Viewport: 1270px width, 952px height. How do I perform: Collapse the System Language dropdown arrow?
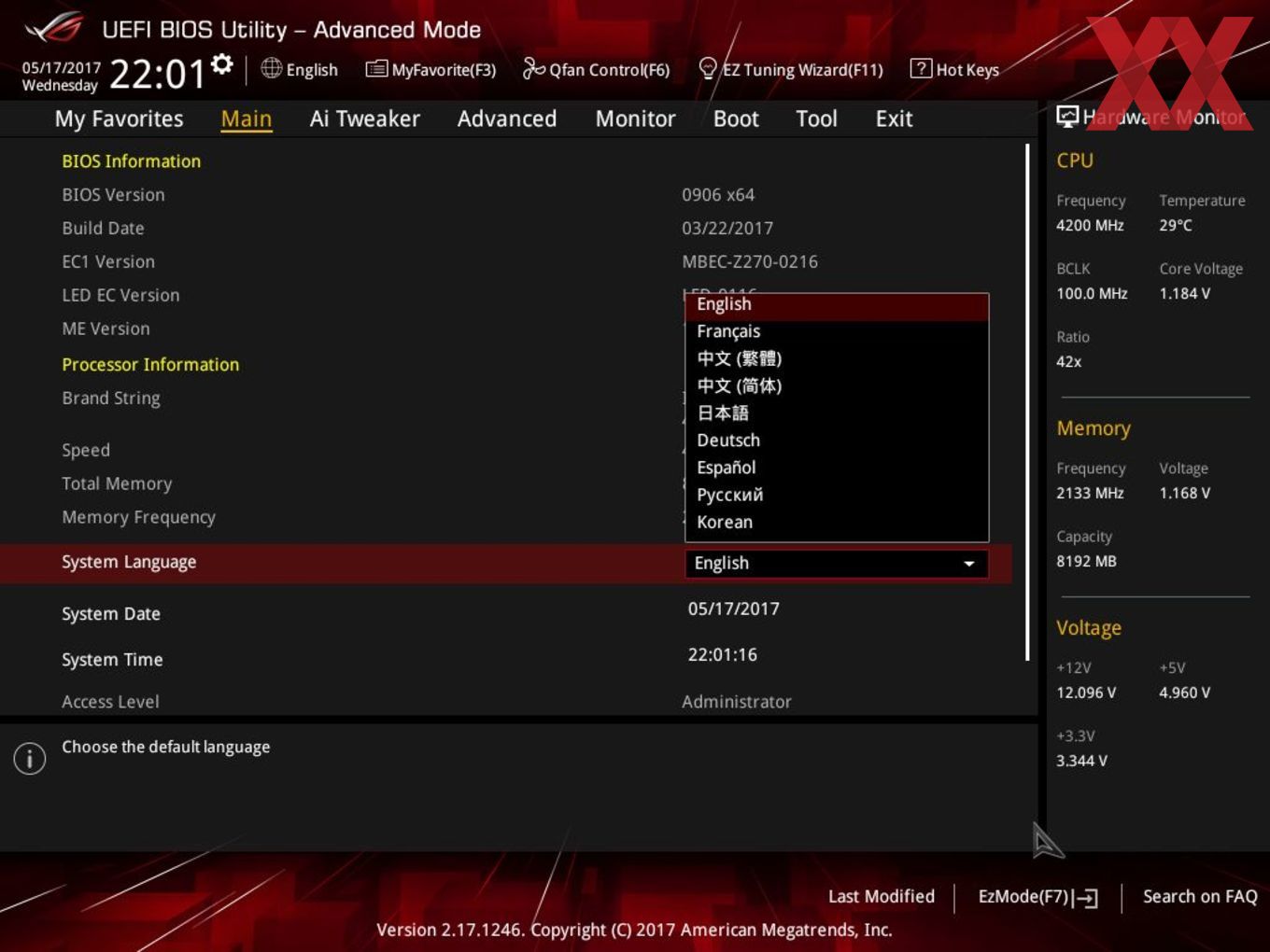(969, 564)
